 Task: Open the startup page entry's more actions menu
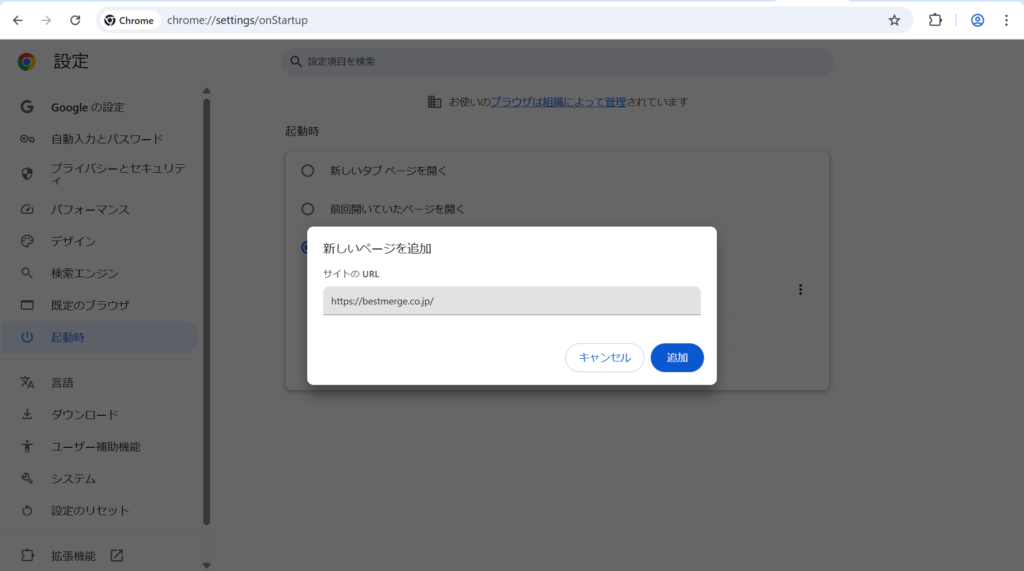click(x=800, y=290)
